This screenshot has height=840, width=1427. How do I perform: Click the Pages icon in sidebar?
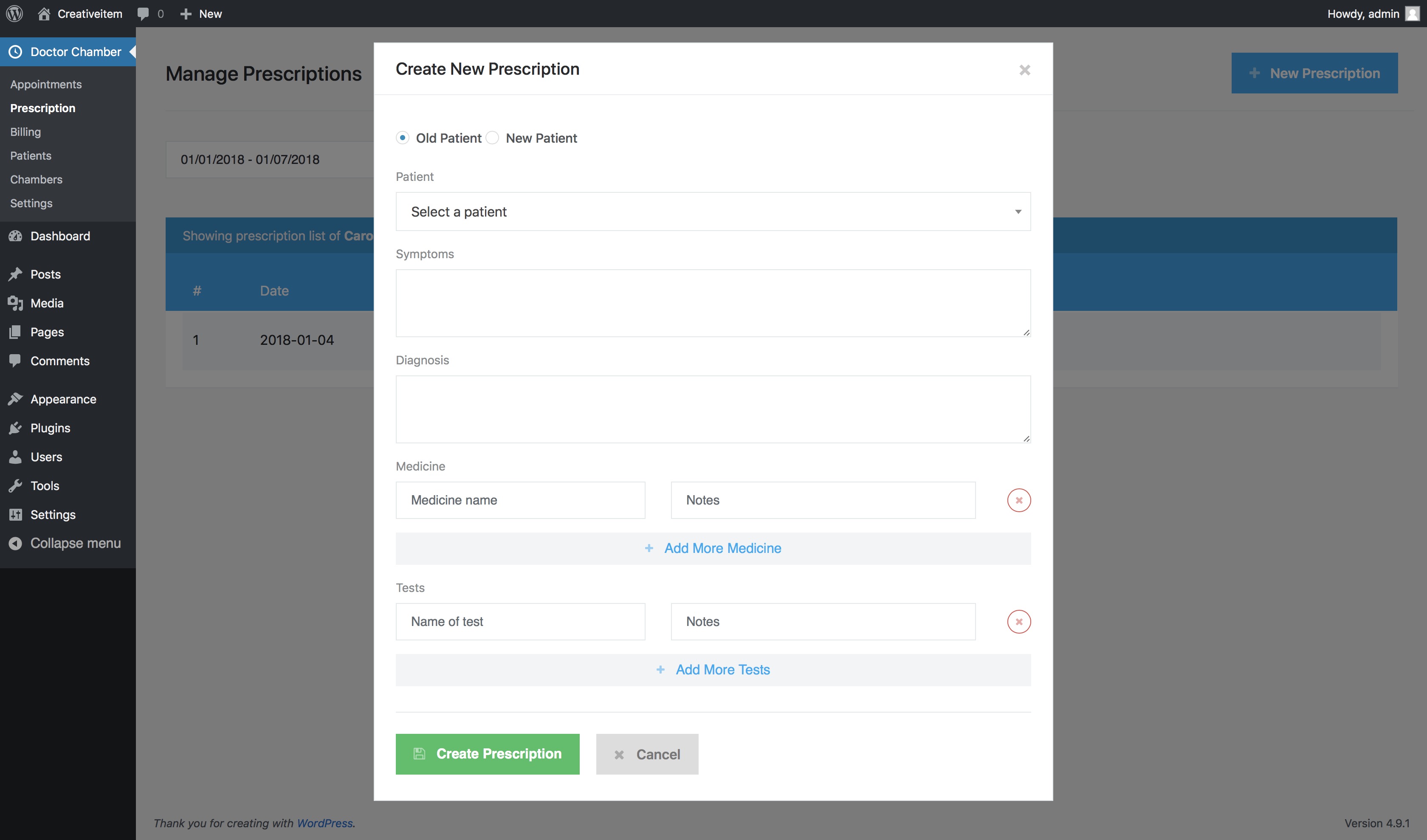[x=15, y=332]
